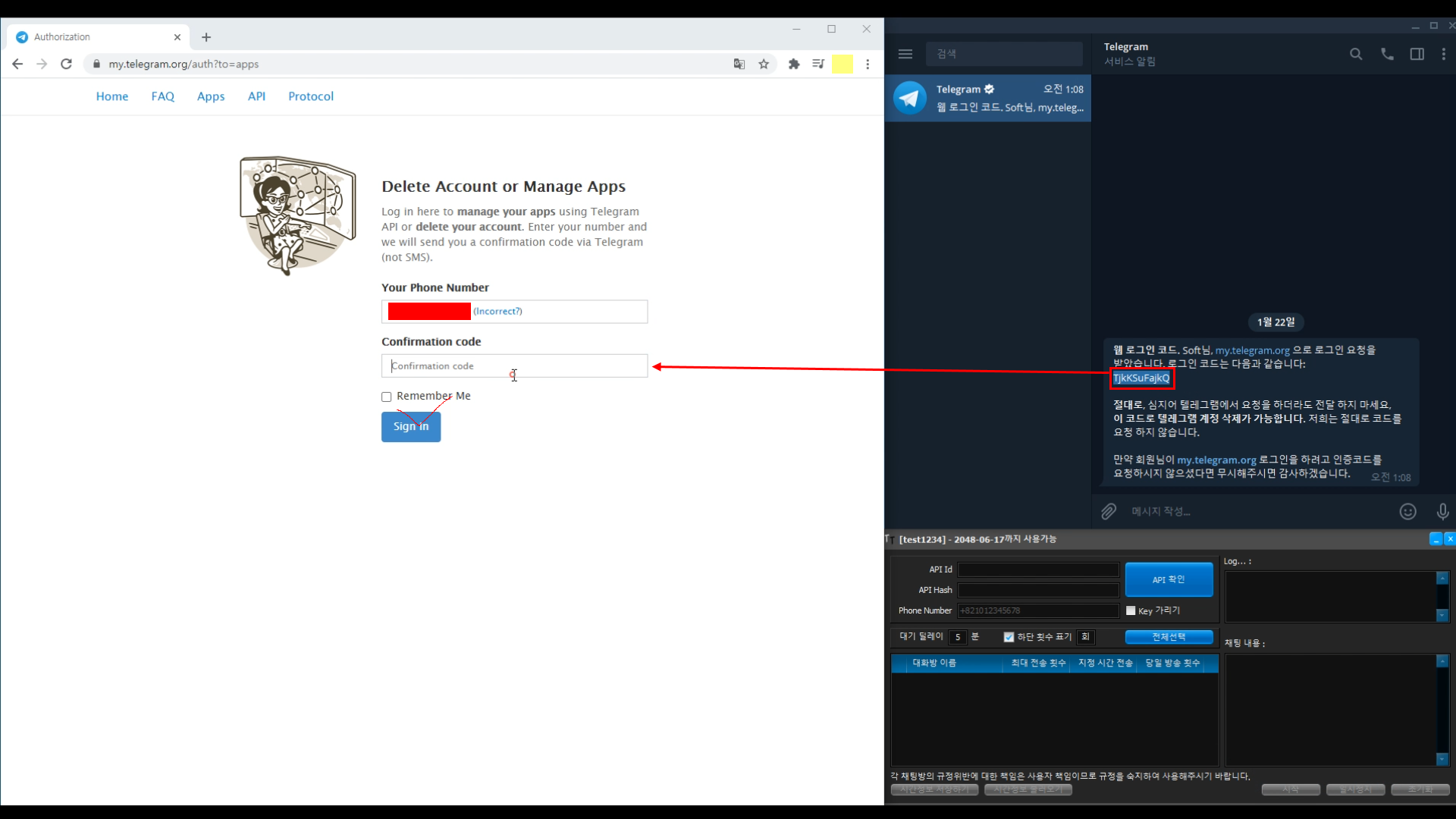
Task: Click the 시작 button in tool
Action: pyautogui.click(x=1291, y=789)
